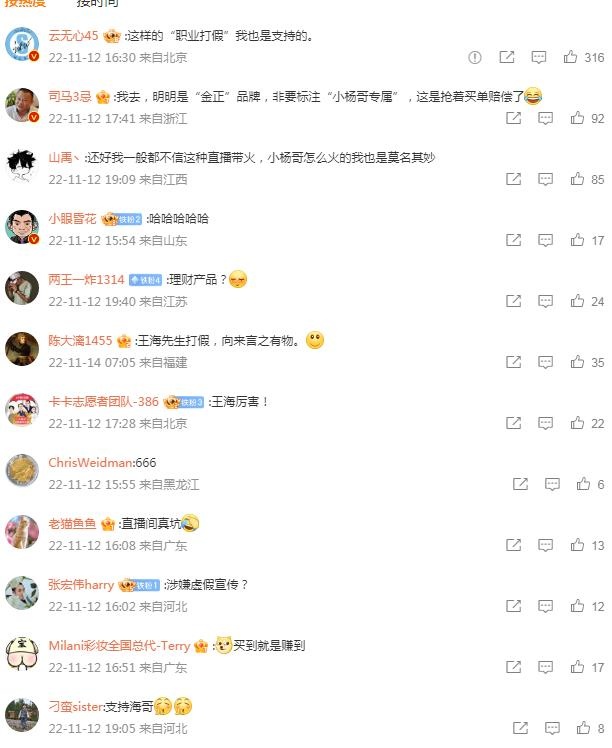Report 云无心45's comment via exclamation icon
This screenshot has width=612, height=748.
pos(475,58)
